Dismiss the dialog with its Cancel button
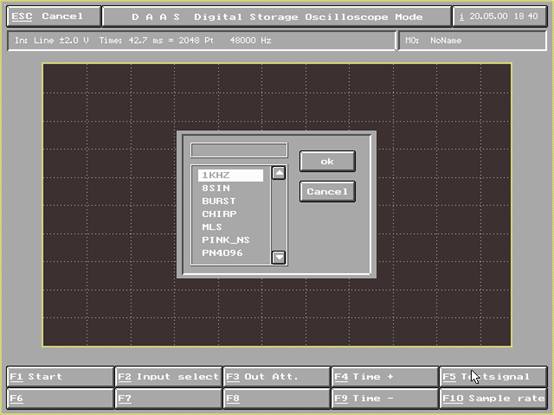Image resolution: width=554 pixels, height=415 pixels. point(327,191)
